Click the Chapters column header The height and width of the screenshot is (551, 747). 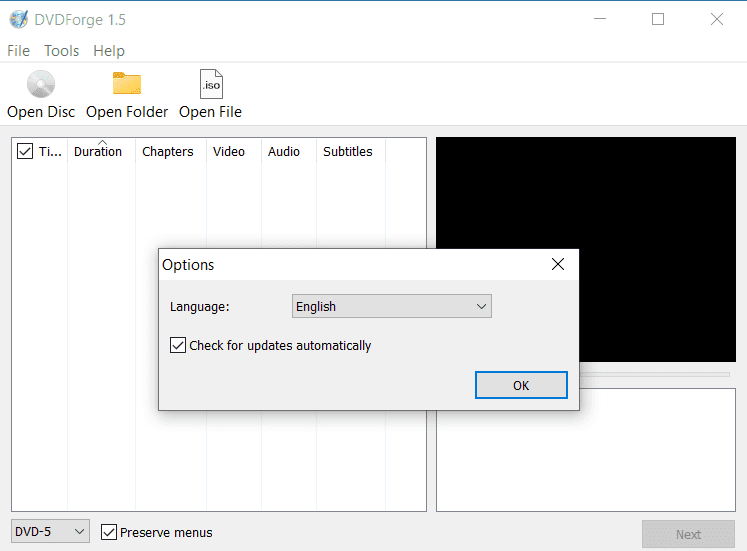171,151
